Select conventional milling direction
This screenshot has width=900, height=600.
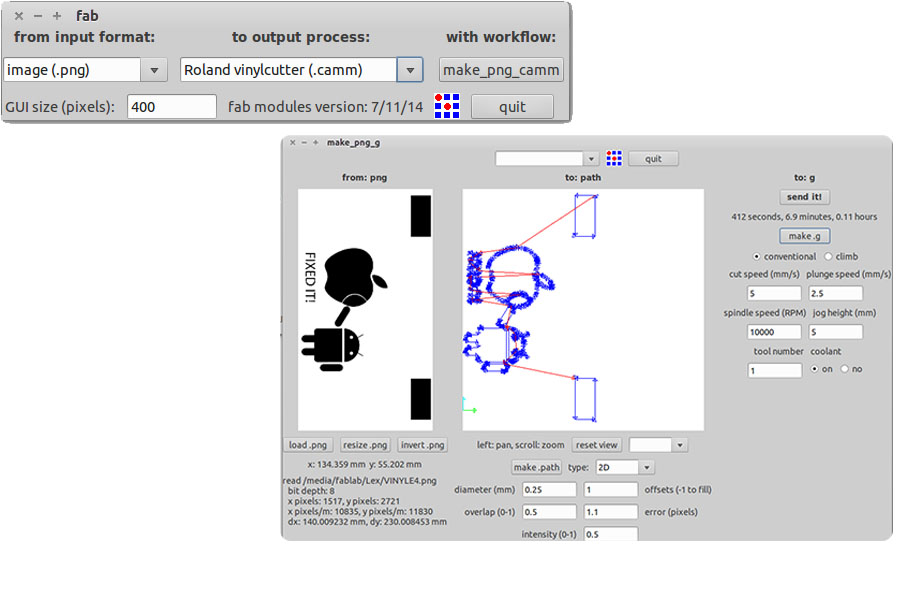tap(757, 257)
